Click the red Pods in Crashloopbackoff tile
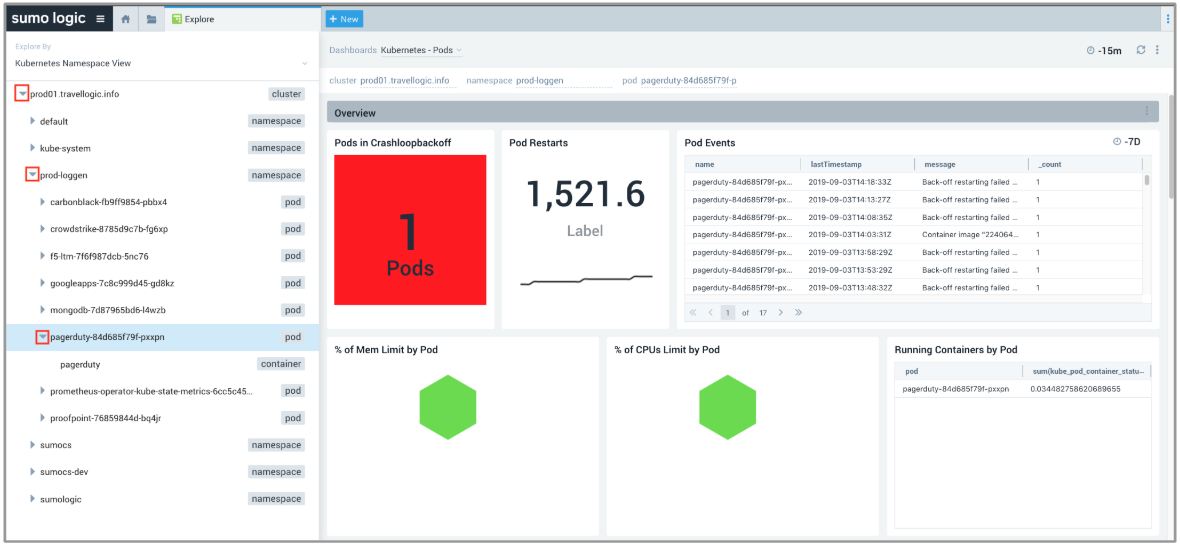The width and height of the screenshot is (1180, 546). click(410, 230)
